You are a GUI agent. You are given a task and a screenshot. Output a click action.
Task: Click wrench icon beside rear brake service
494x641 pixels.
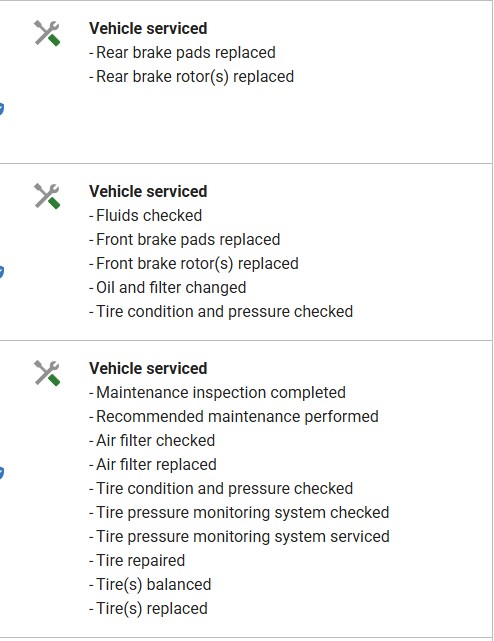[47, 33]
